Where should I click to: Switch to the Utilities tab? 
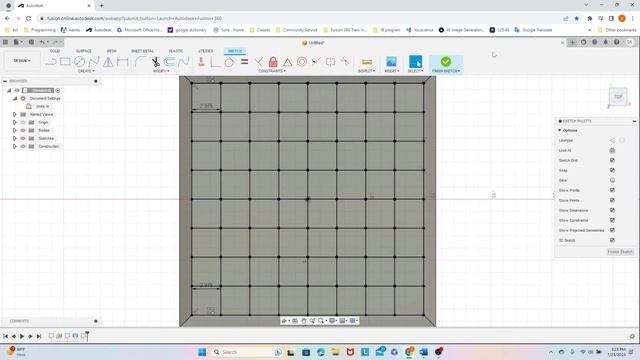205,51
